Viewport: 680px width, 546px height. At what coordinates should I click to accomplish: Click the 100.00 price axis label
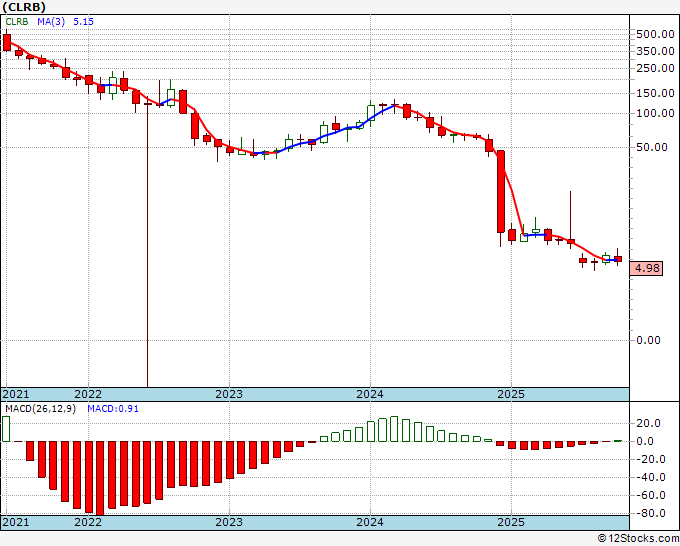click(x=655, y=113)
